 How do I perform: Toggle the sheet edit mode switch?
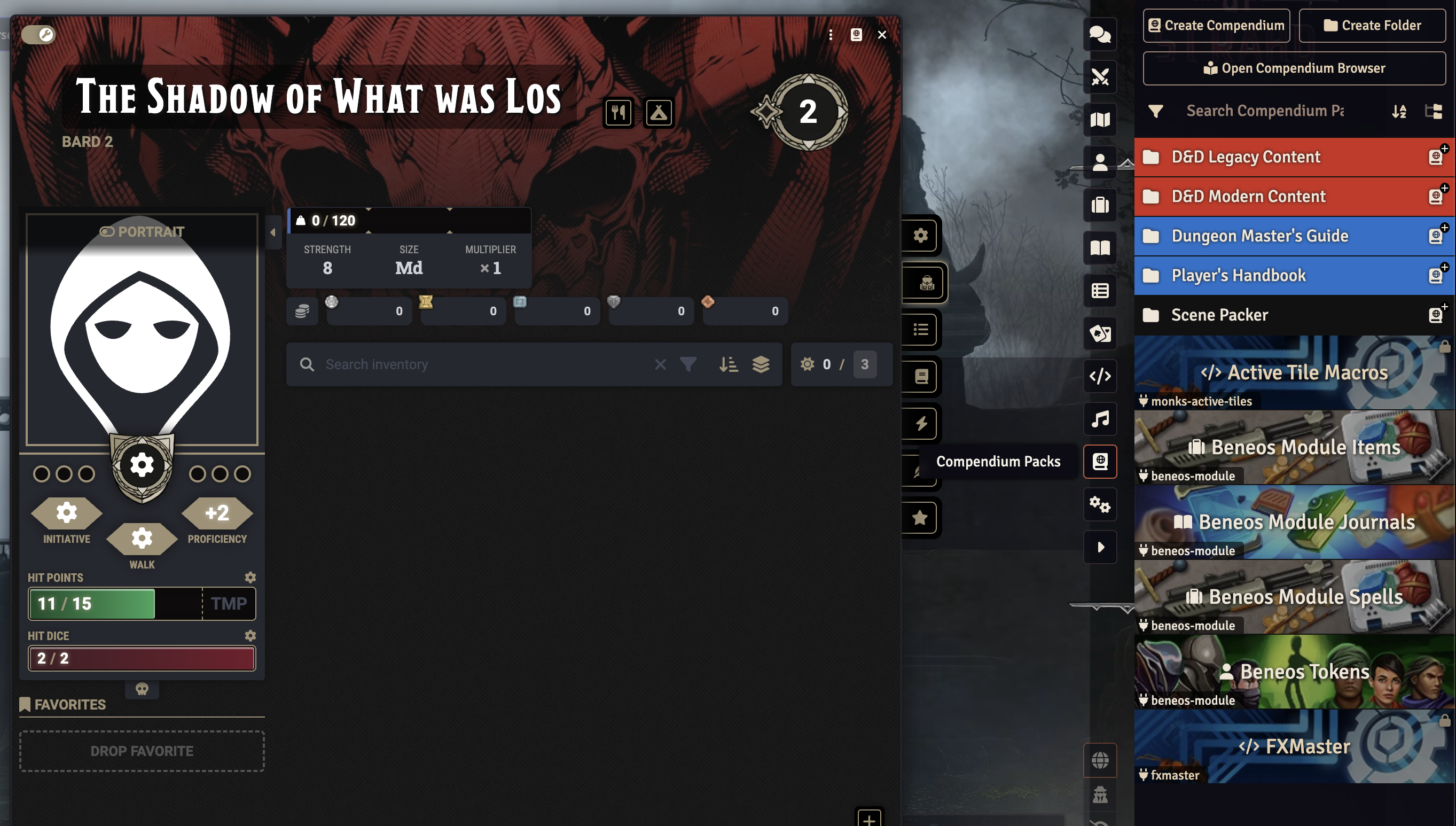pyautogui.click(x=38, y=35)
